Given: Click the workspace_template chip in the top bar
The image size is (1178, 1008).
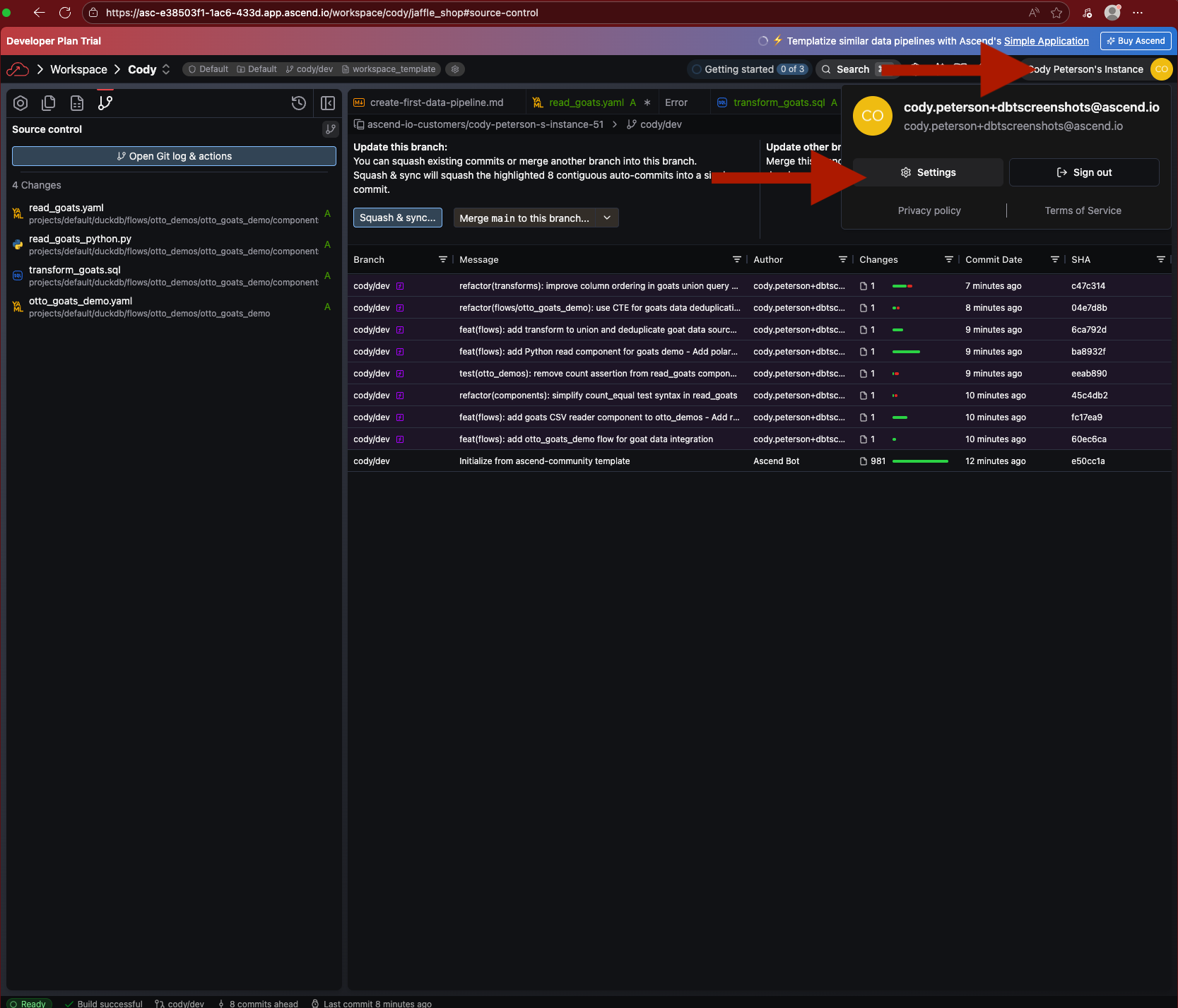Looking at the screenshot, I should tap(389, 69).
